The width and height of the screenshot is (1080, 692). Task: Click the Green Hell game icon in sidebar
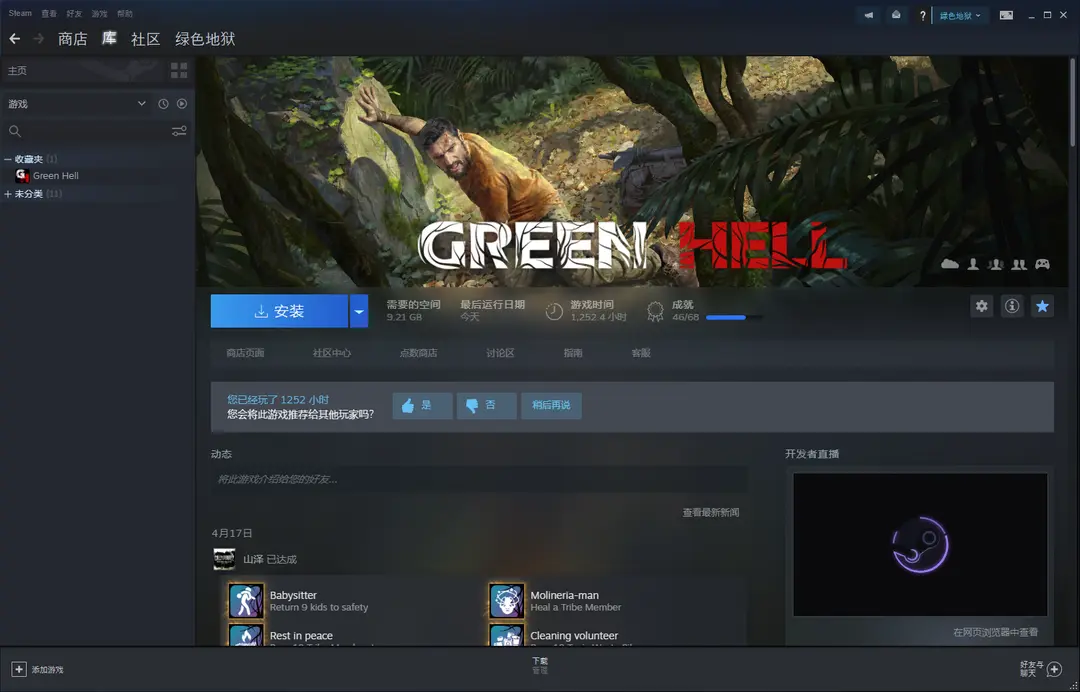(x=23, y=176)
